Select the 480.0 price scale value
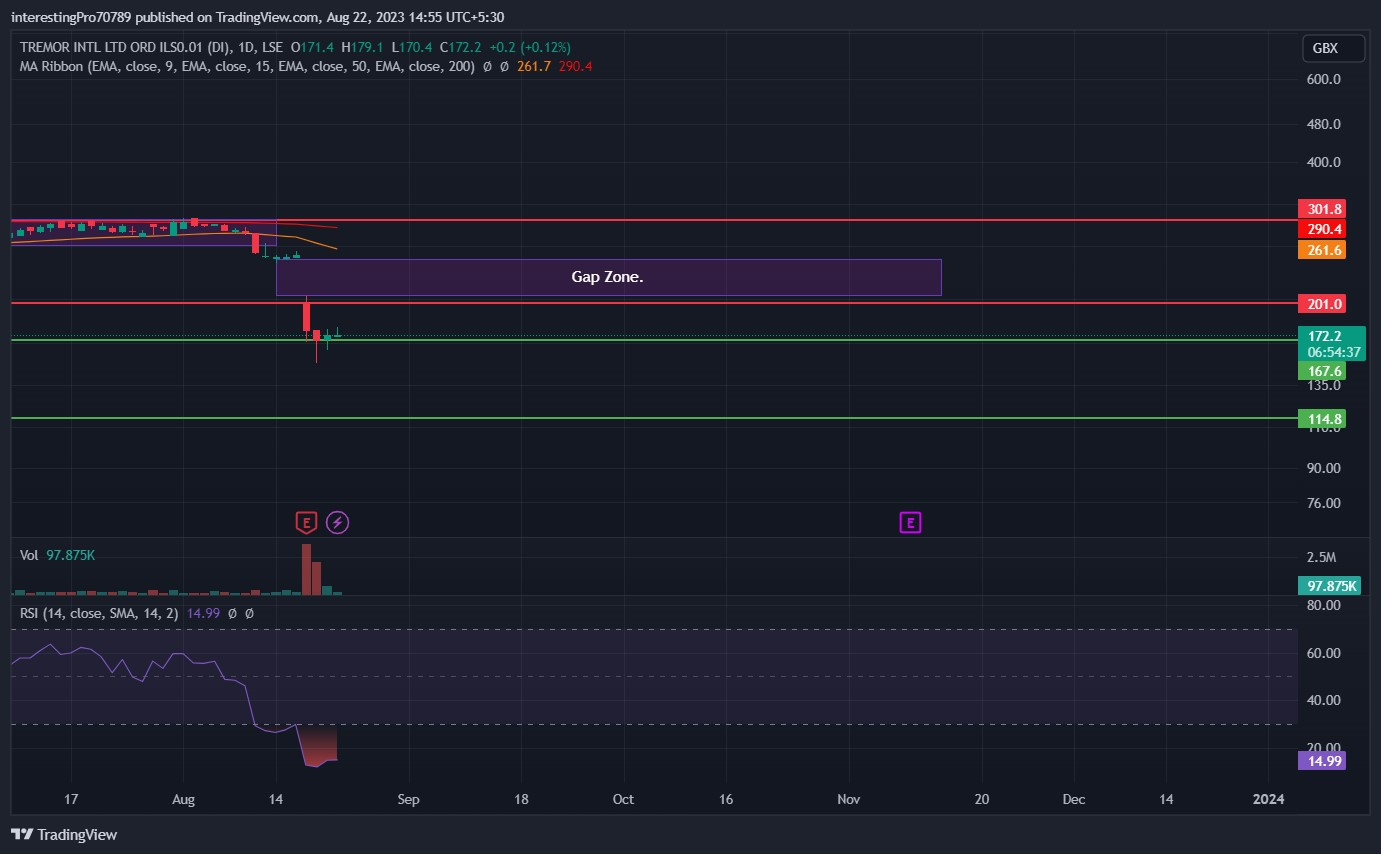The height and width of the screenshot is (854, 1381). click(1324, 124)
